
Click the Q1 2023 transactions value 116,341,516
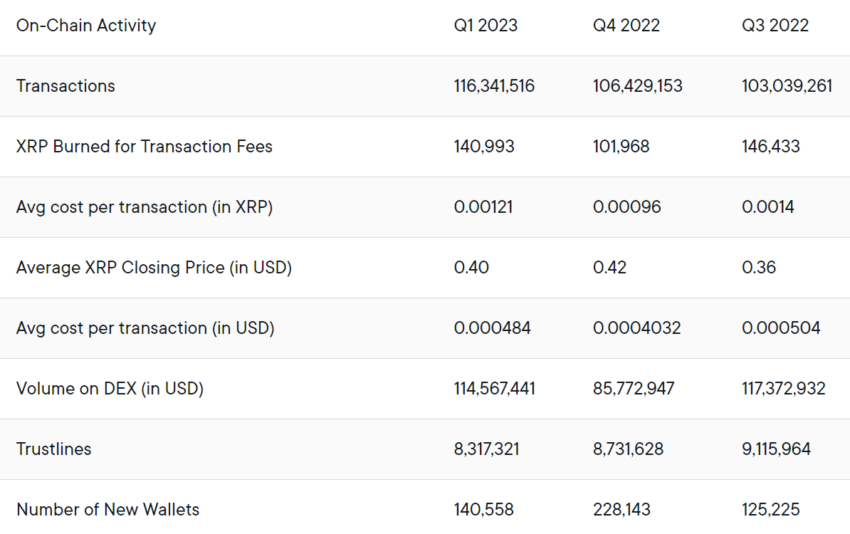point(494,86)
